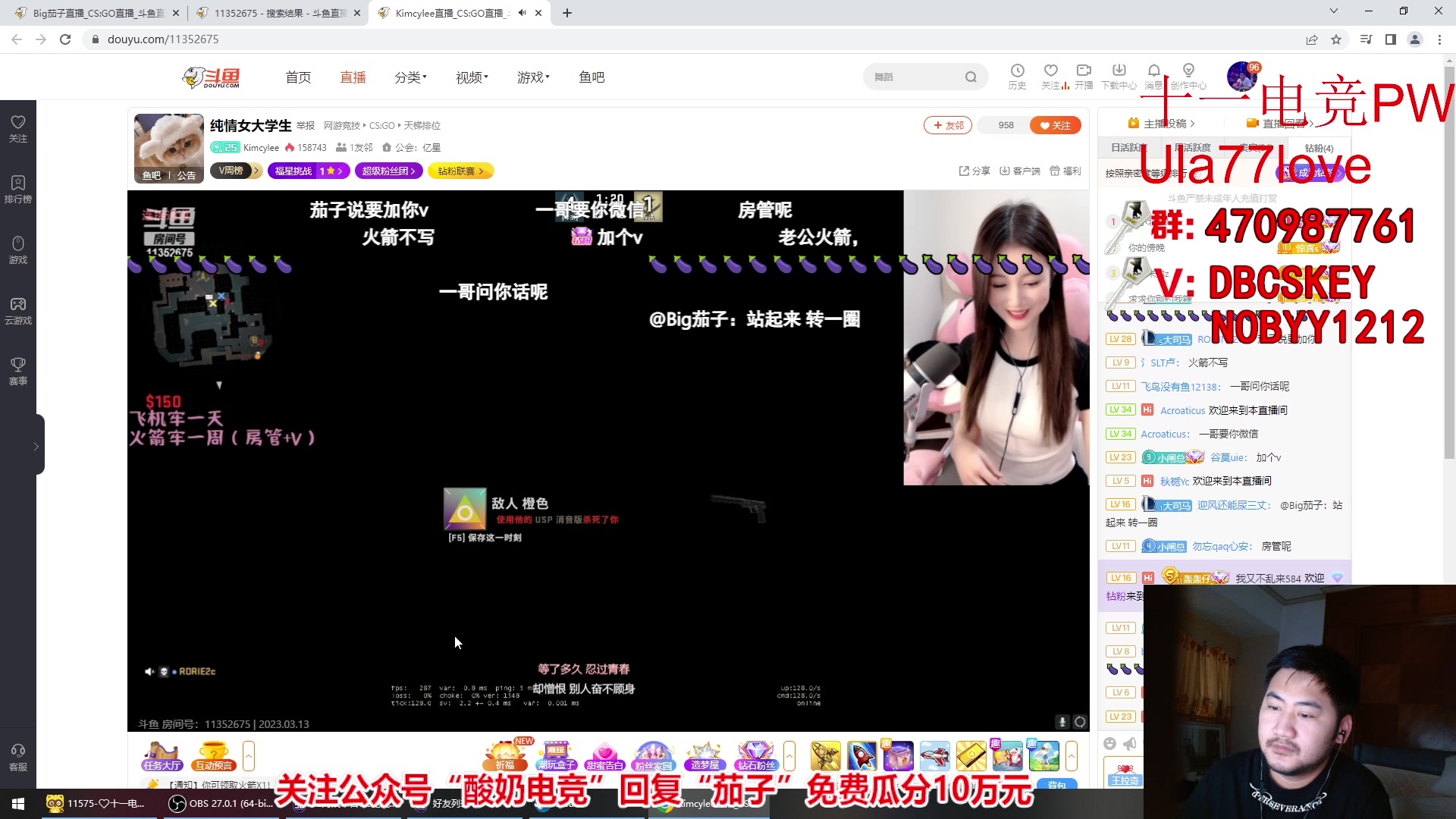The image size is (1456, 819).
Task: Expand the left sidebar with the arrow handle
Action: click(x=36, y=446)
